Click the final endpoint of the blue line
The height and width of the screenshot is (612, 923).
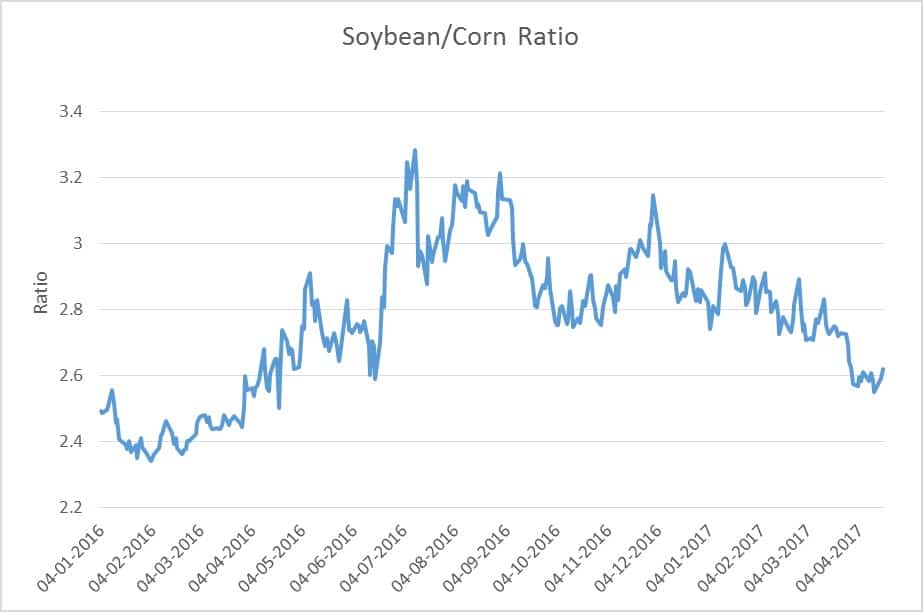point(883,369)
